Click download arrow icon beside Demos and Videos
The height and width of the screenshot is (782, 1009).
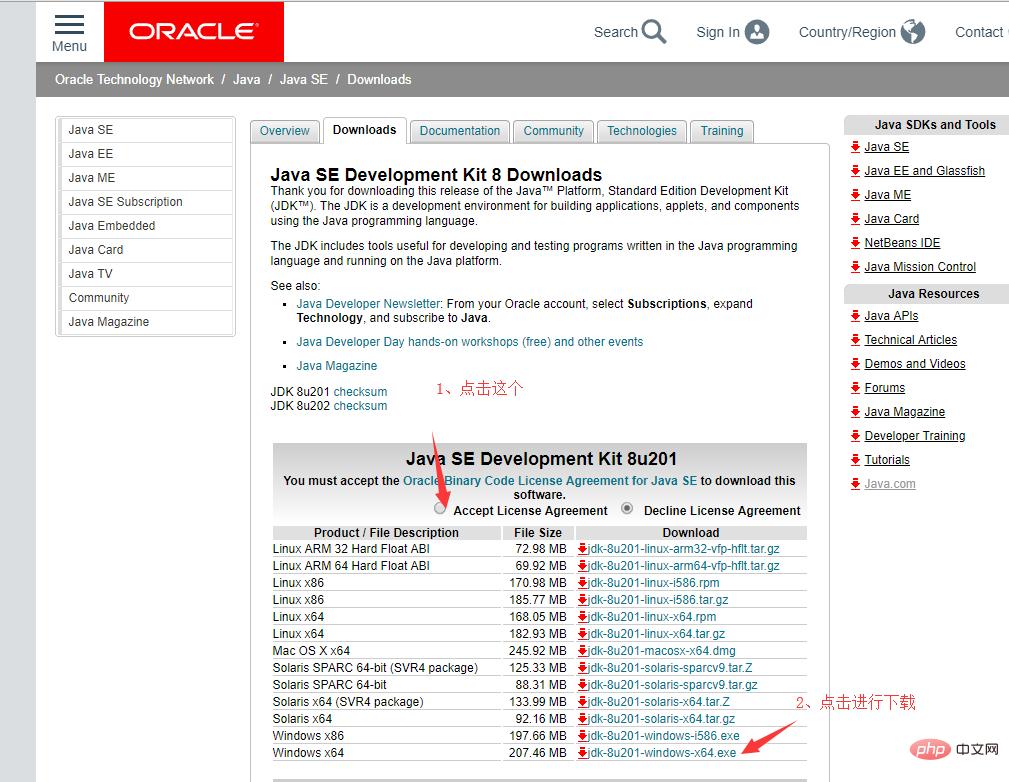pos(855,364)
